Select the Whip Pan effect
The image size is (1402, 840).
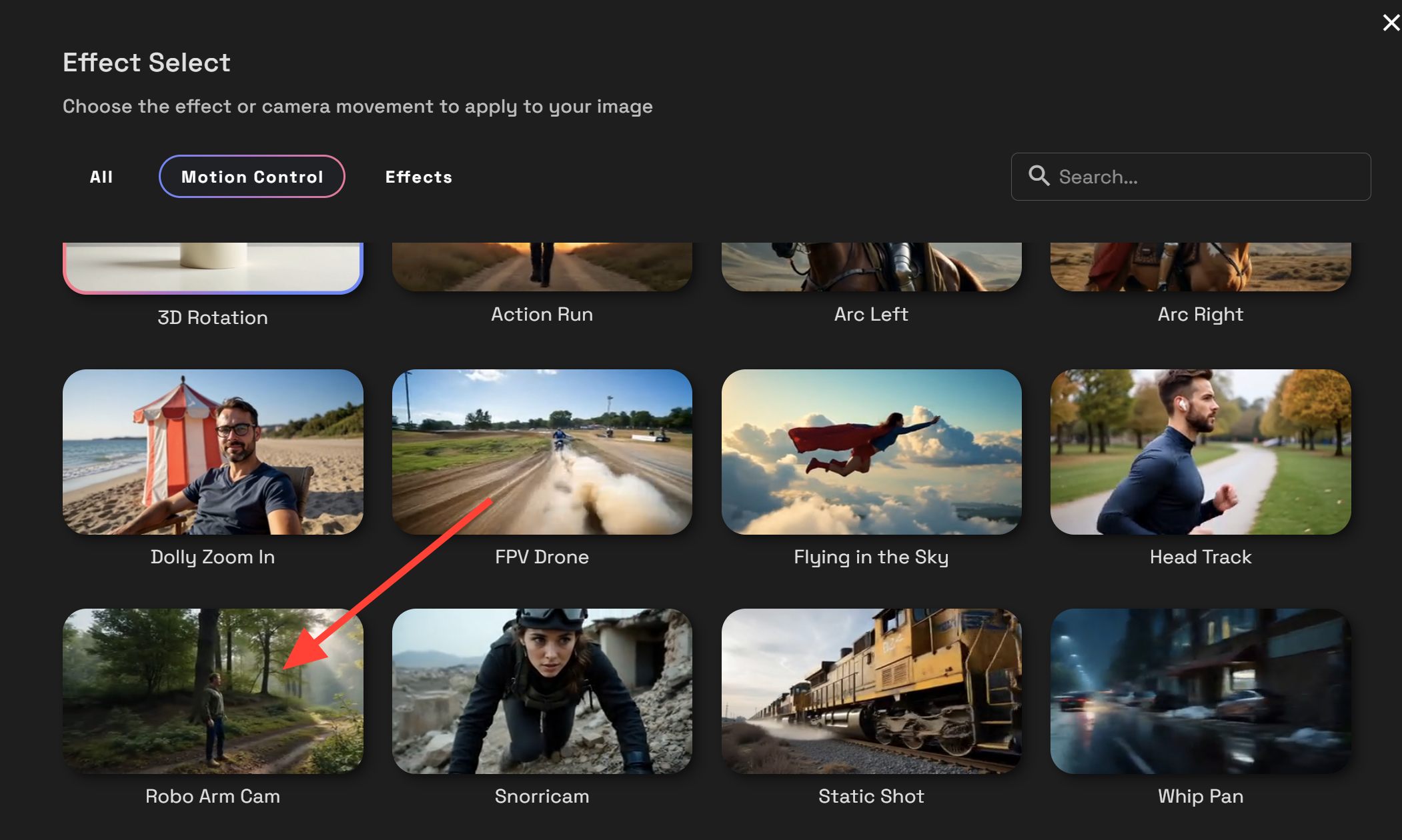[1200, 691]
